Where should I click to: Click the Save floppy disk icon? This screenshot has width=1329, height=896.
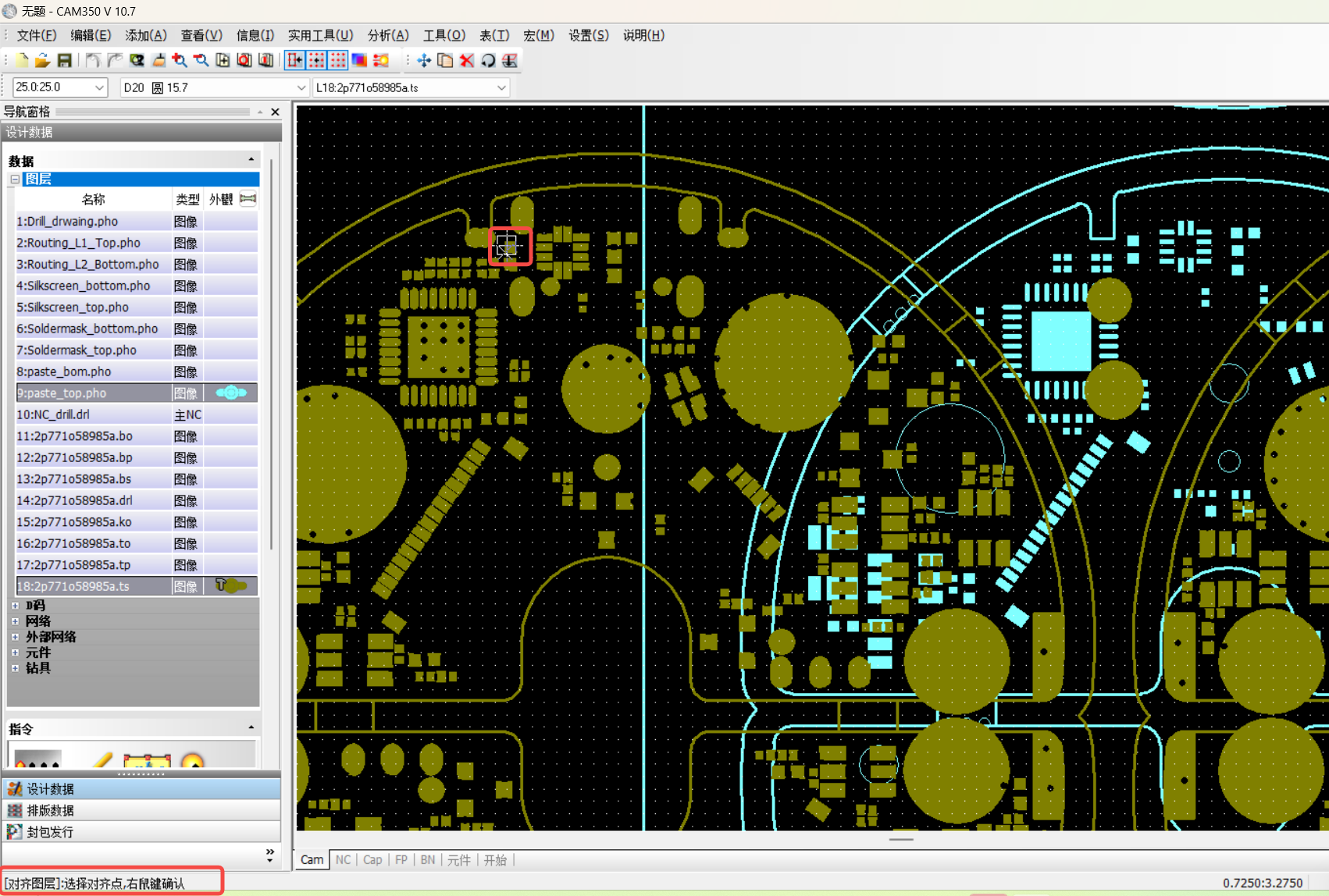tap(65, 60)
